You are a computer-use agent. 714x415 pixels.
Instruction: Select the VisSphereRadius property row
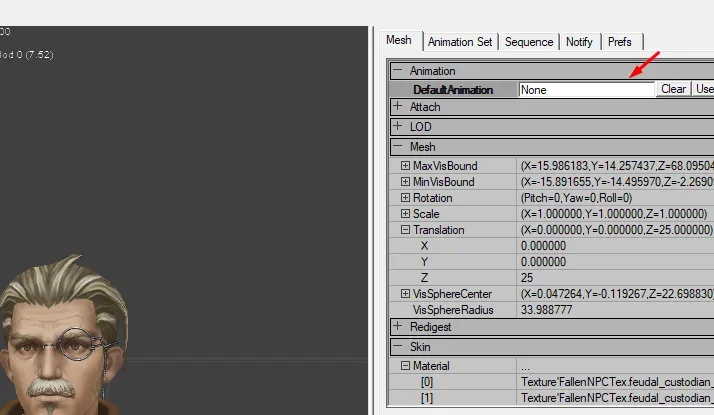(551, 310)
